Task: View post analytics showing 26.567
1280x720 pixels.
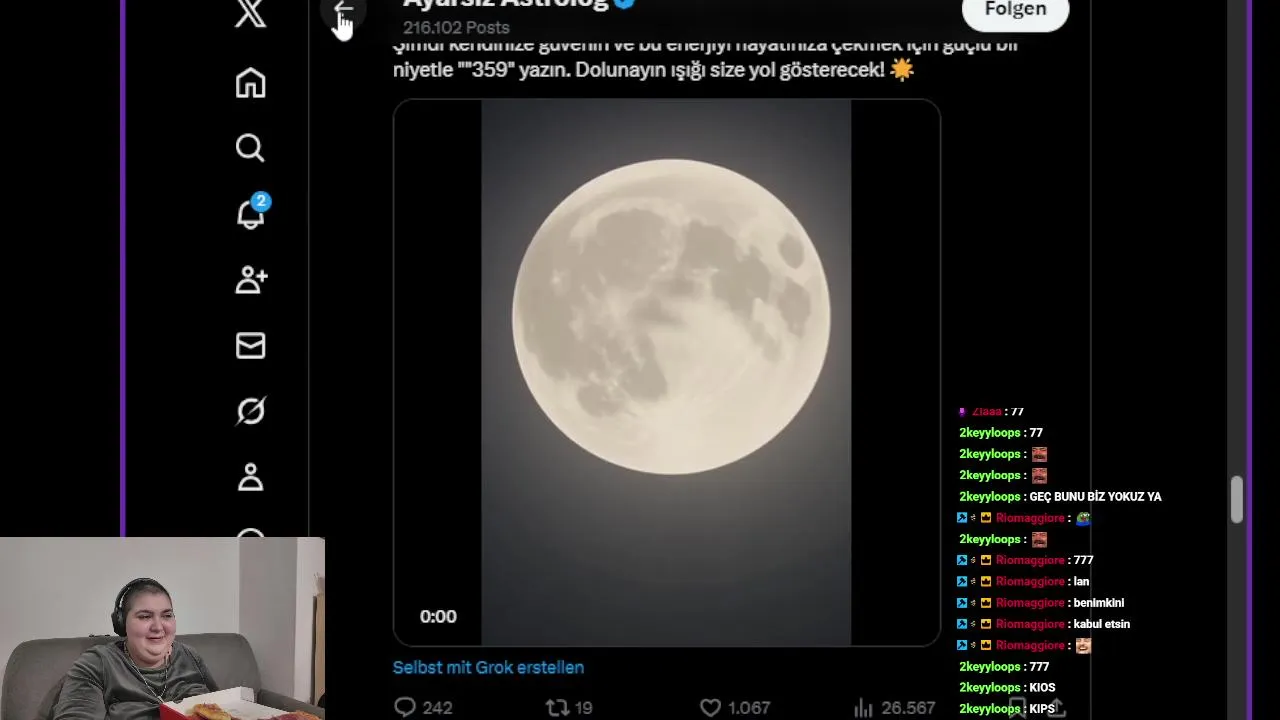Action: pos(895,707)
